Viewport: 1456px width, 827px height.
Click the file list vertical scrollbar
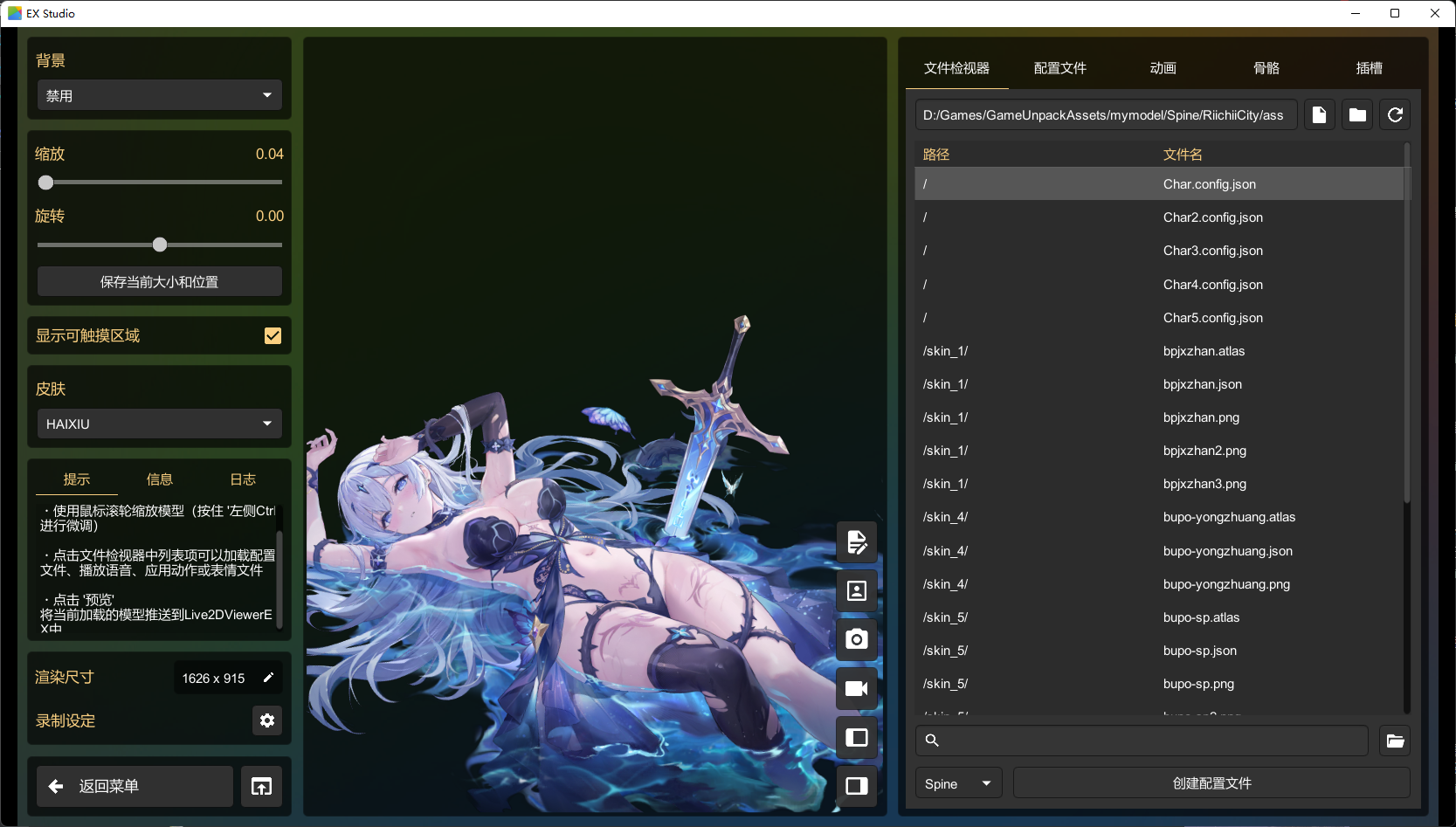[x=1406, y=323]
